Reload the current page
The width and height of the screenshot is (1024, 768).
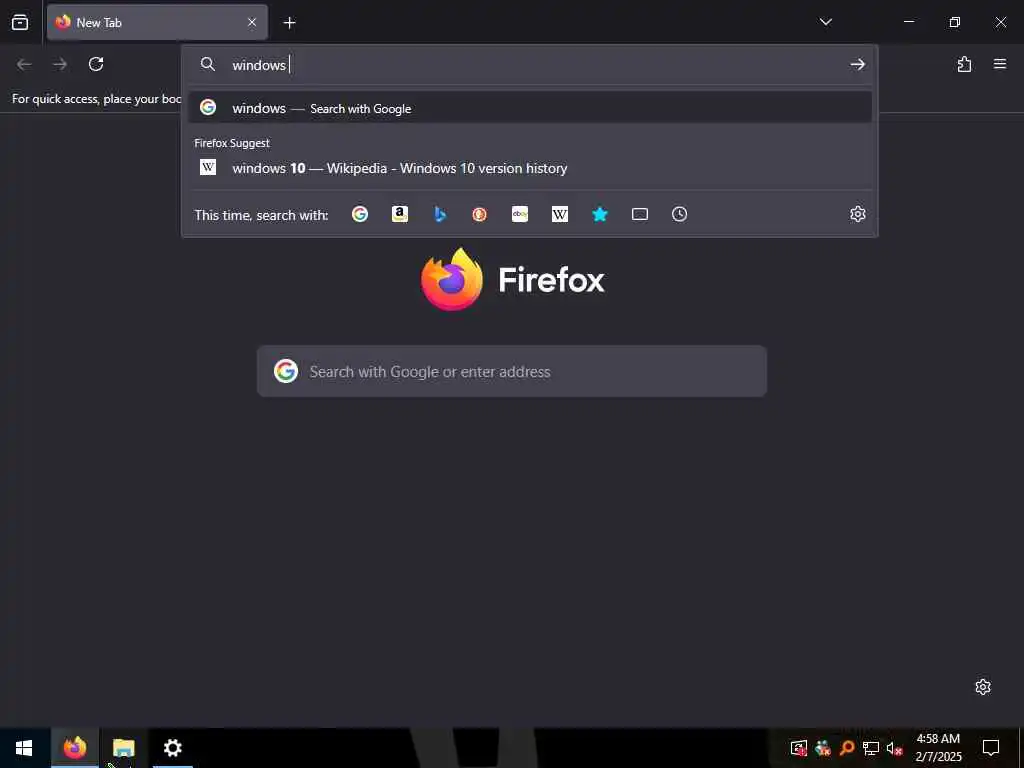coord(96,64)
